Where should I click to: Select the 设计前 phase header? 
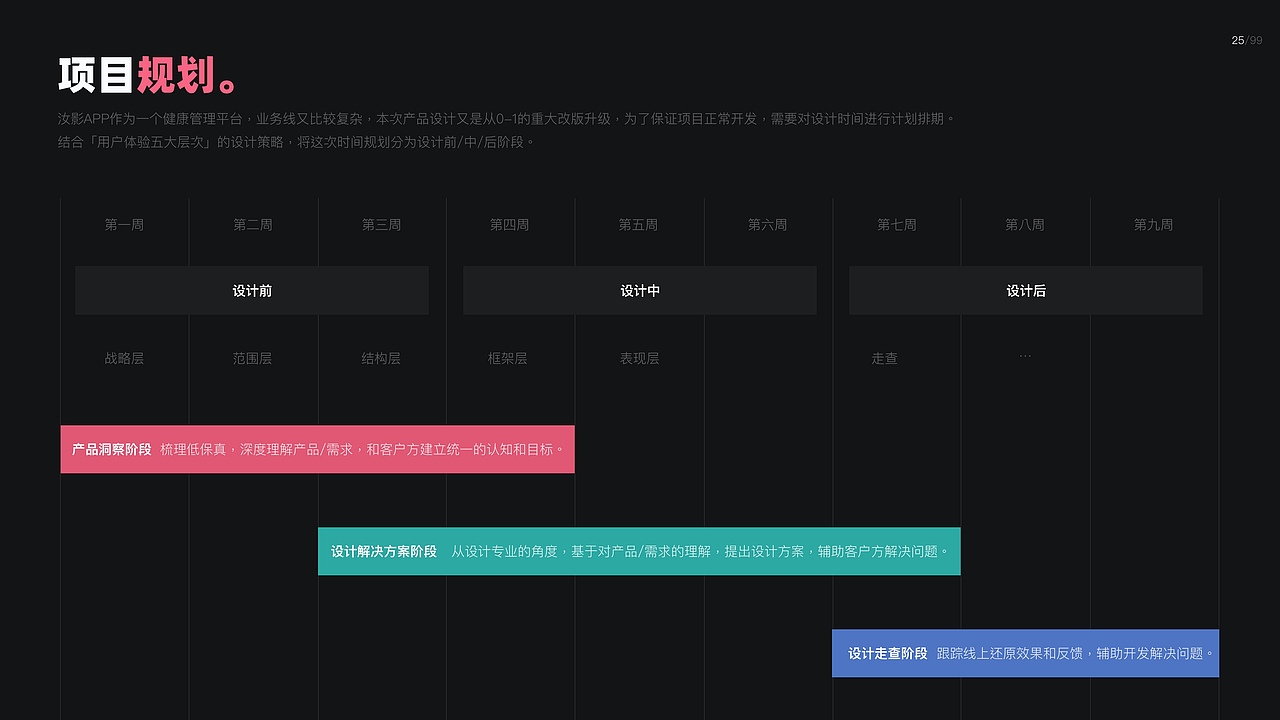252,290
